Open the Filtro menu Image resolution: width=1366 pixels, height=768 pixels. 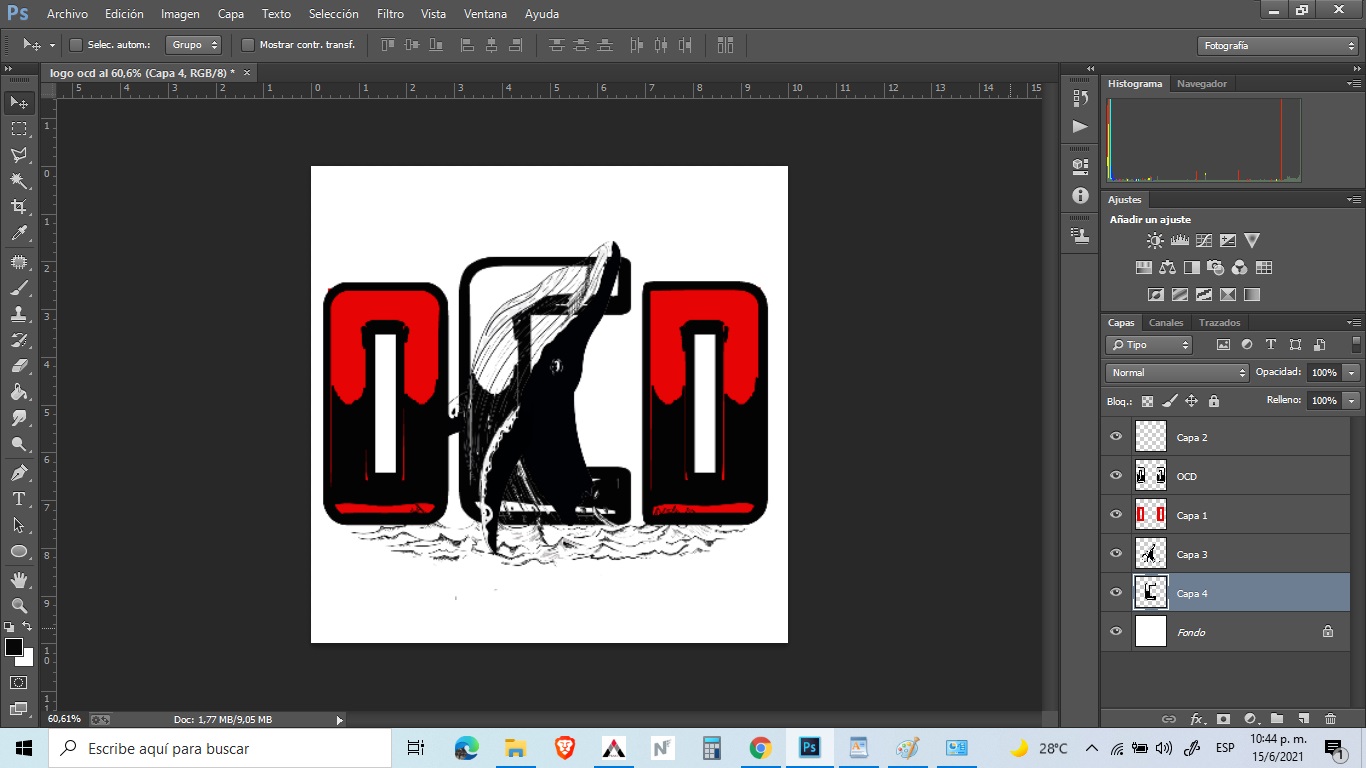pyautogui.click(x=390, y=14)
